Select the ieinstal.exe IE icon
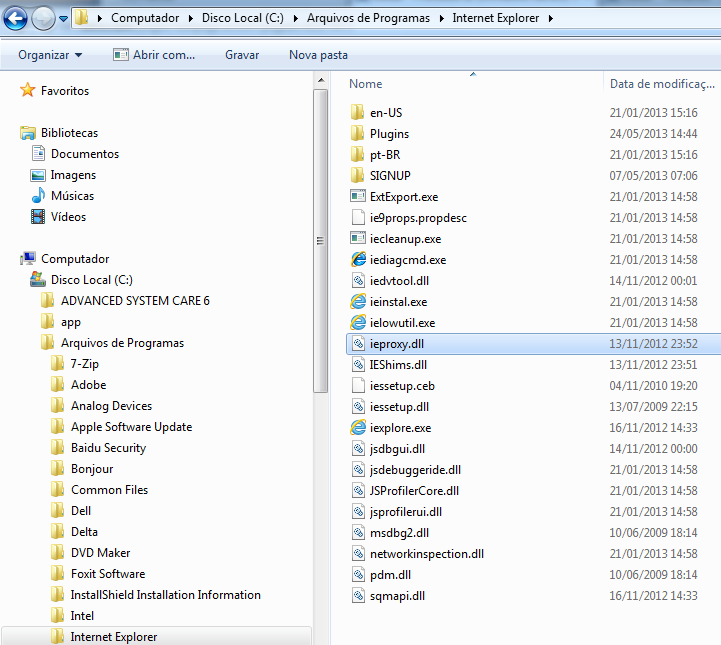This screenshot has width=721, height=645. point(358,302)
